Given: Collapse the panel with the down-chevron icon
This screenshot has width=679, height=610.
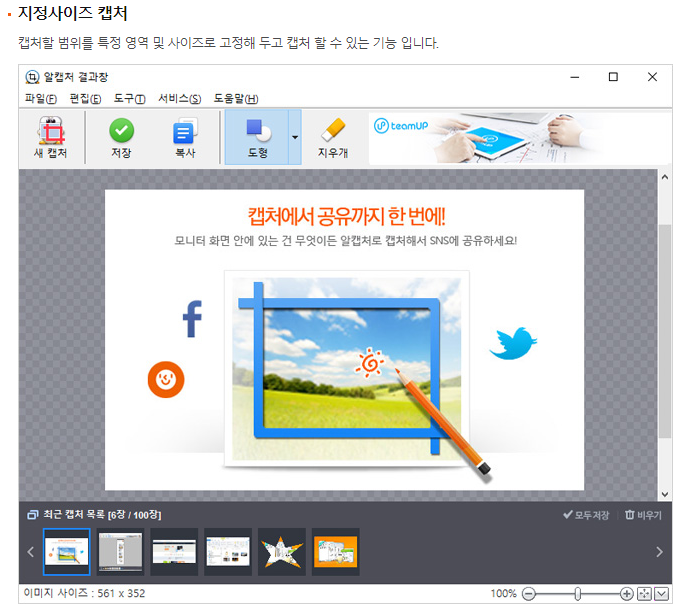Looking at the screenshot, I should coord(661,594).
